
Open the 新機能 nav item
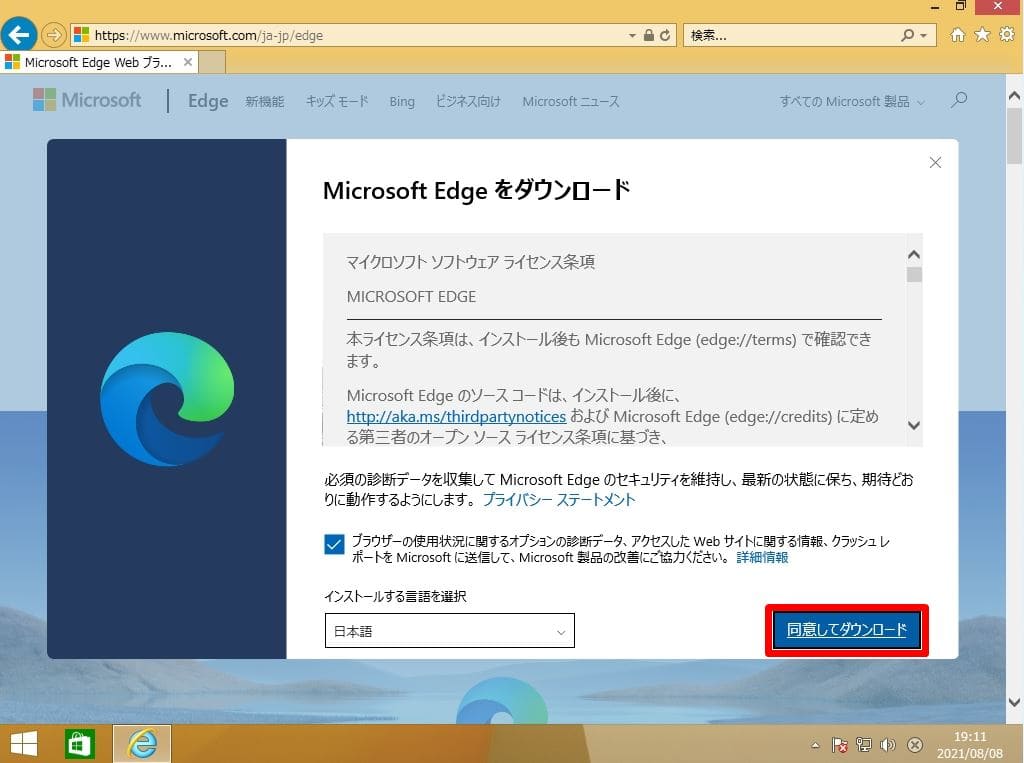tap(264, 101)
